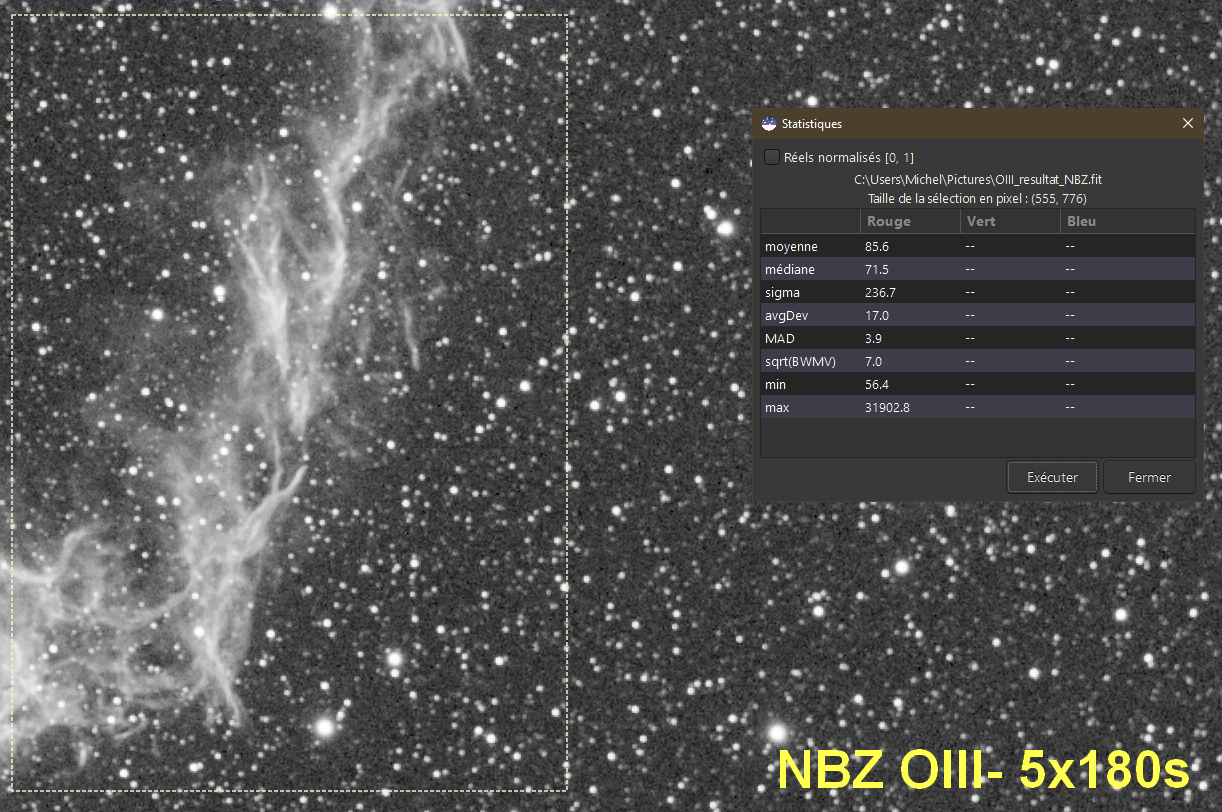Click the moyenne value 85.6
Image resolution: width=1222 pixels, height=812 pixels.
tap(877, 246)
